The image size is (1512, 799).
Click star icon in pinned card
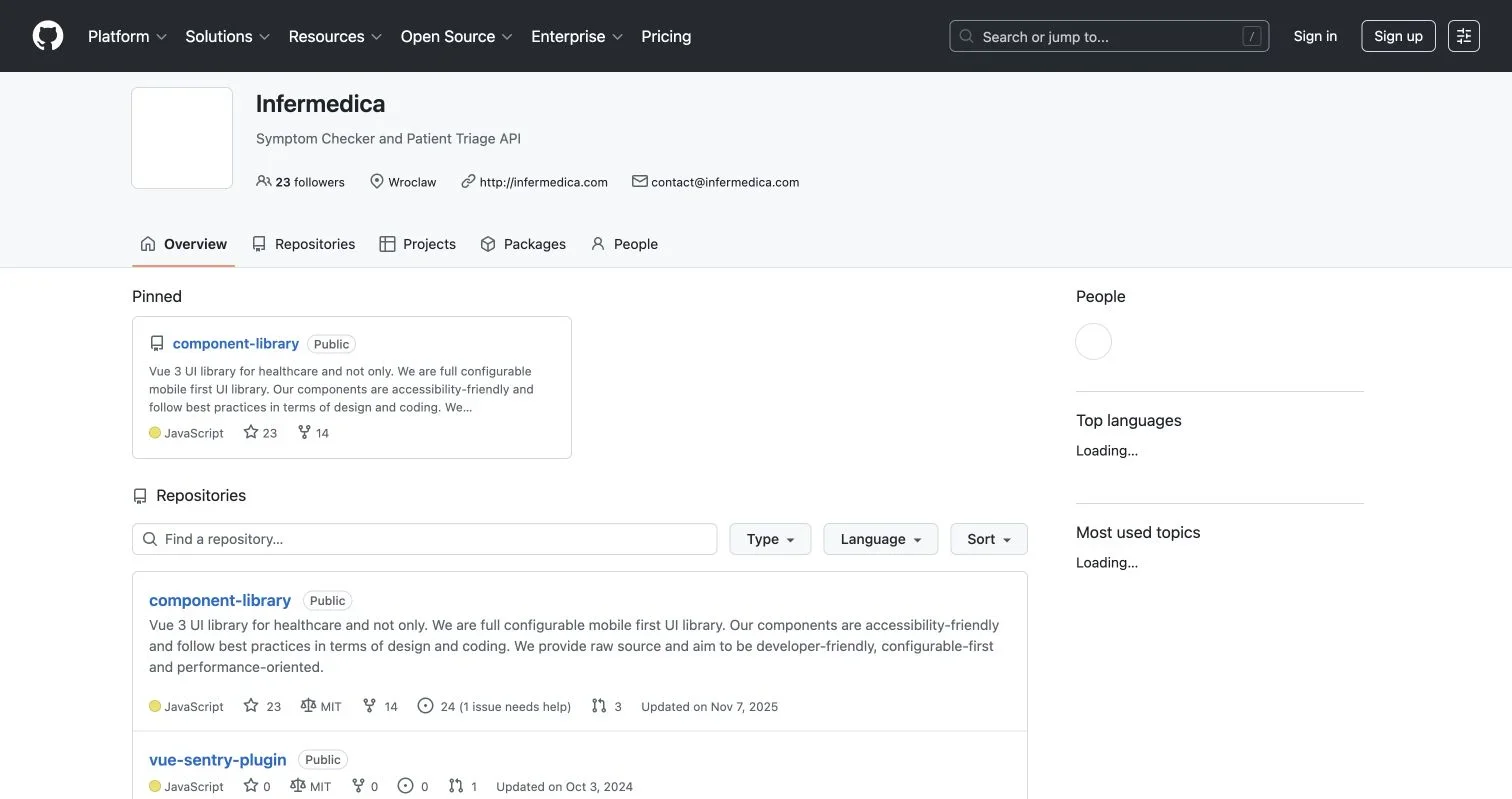251,432
